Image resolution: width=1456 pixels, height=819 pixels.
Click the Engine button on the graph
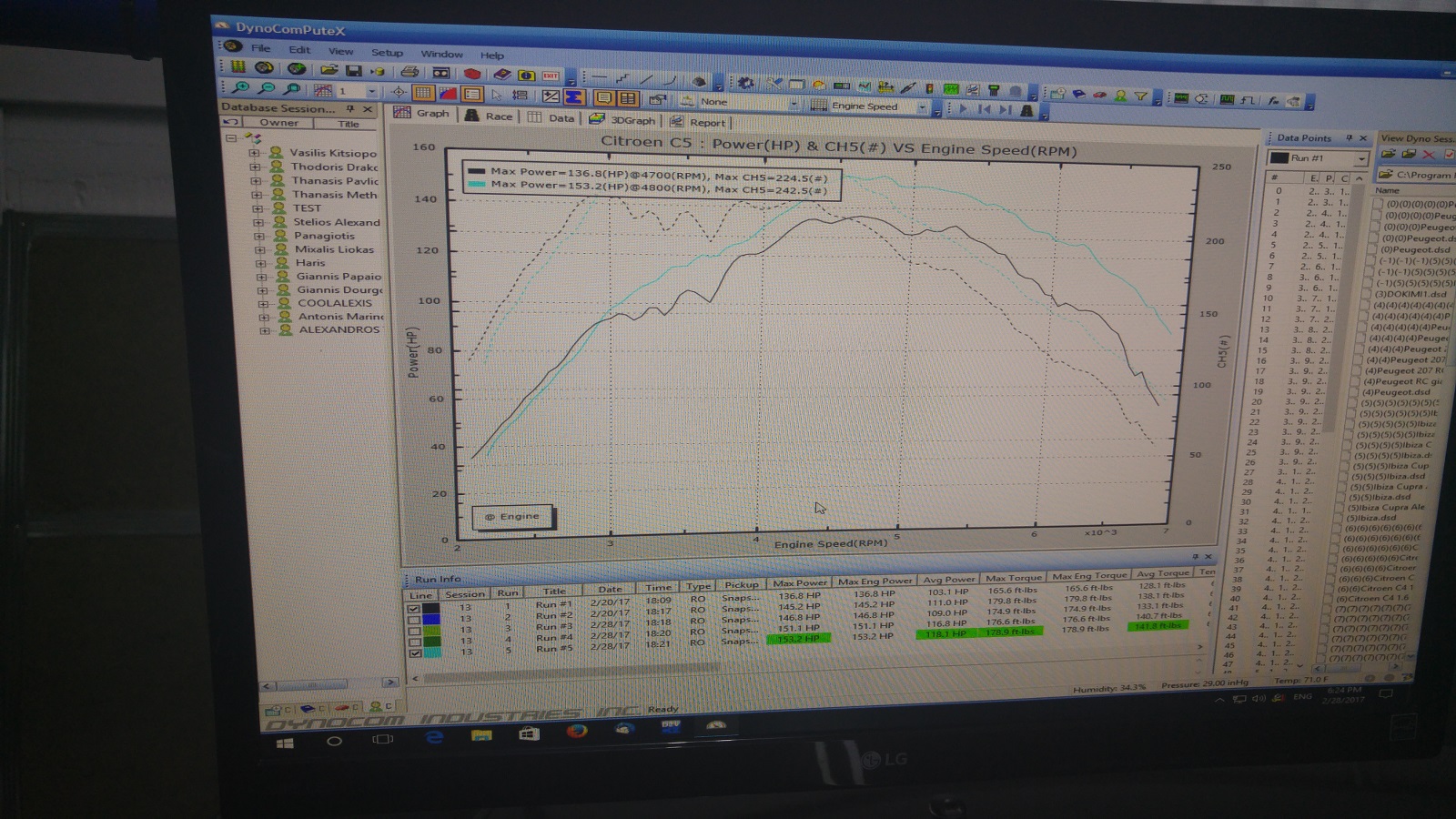pyautogui.click(x=511, y=516)
